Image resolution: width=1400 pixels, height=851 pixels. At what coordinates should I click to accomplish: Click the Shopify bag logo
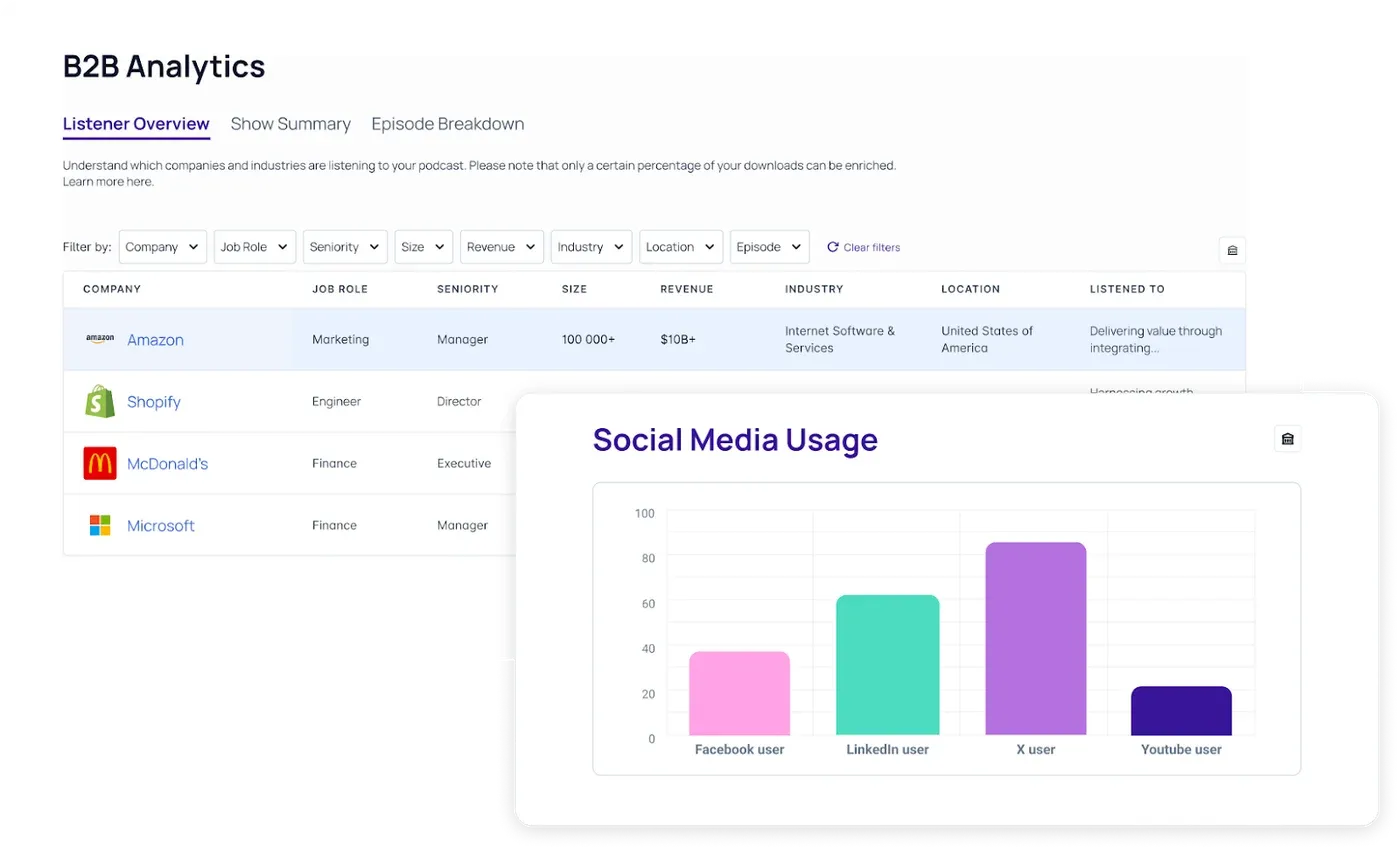[100, 401]
